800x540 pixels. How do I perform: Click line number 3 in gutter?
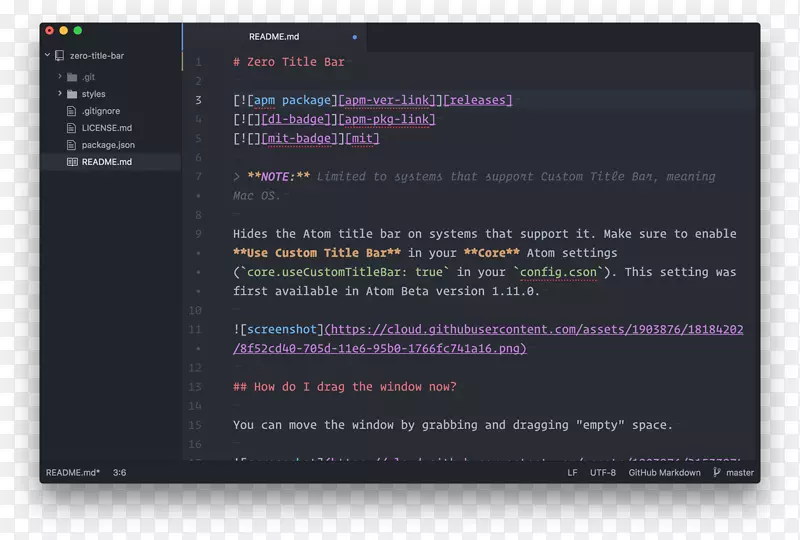[x=198, y=100]
